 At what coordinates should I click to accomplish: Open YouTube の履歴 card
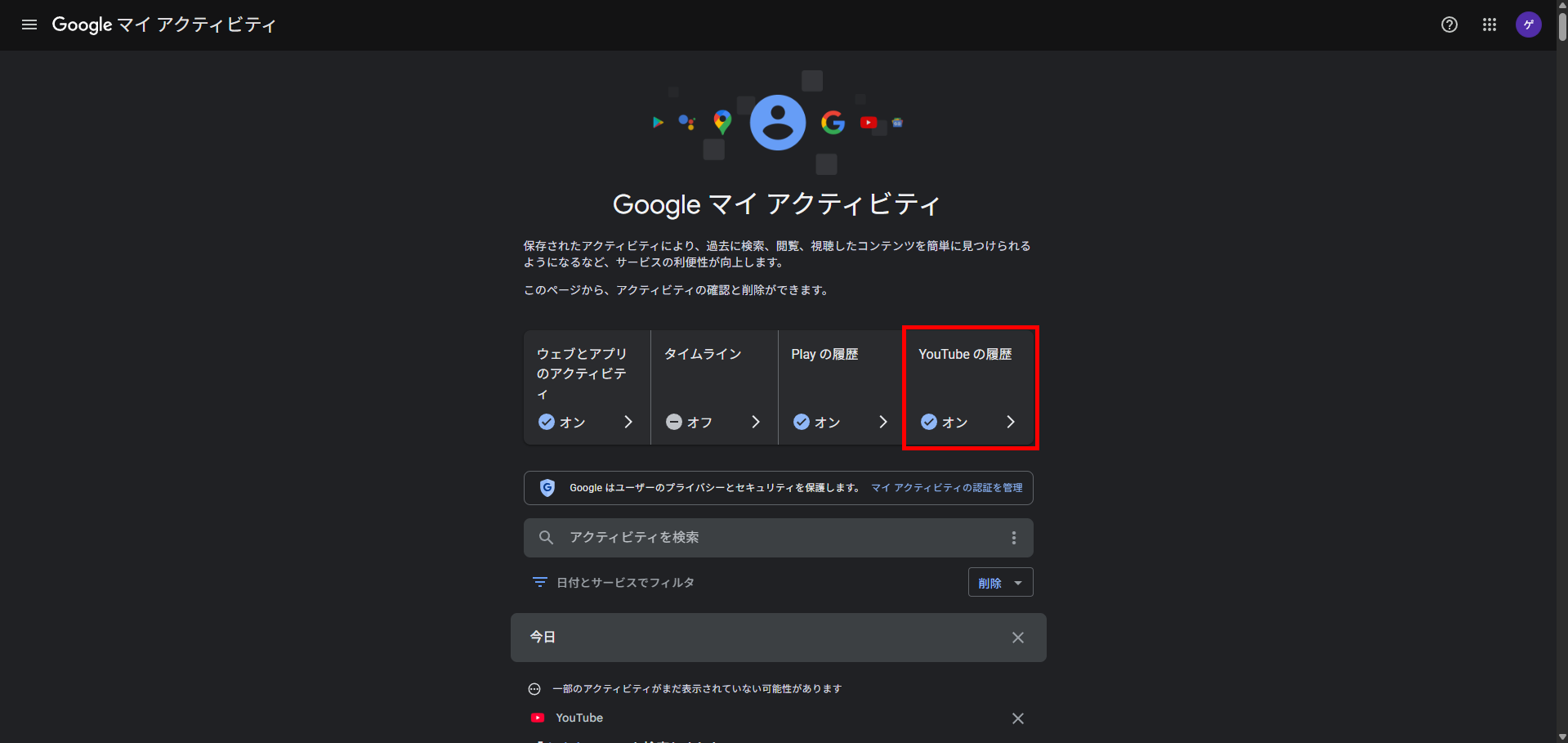tap(970, 387)
